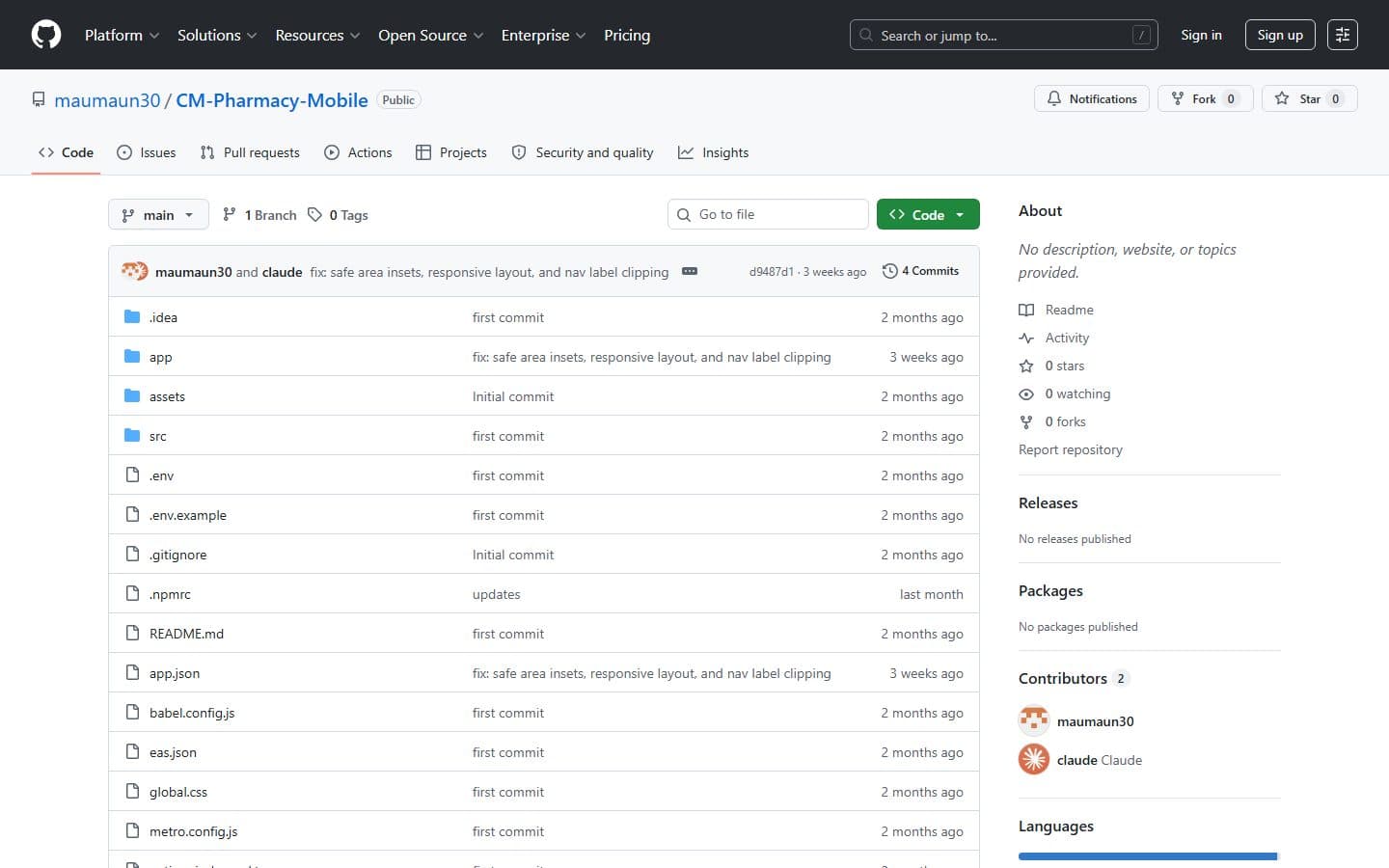Viewport: 1389px width, 868px height.
Task: Switch to the Pull requests tab
Action: click(250, 152)
